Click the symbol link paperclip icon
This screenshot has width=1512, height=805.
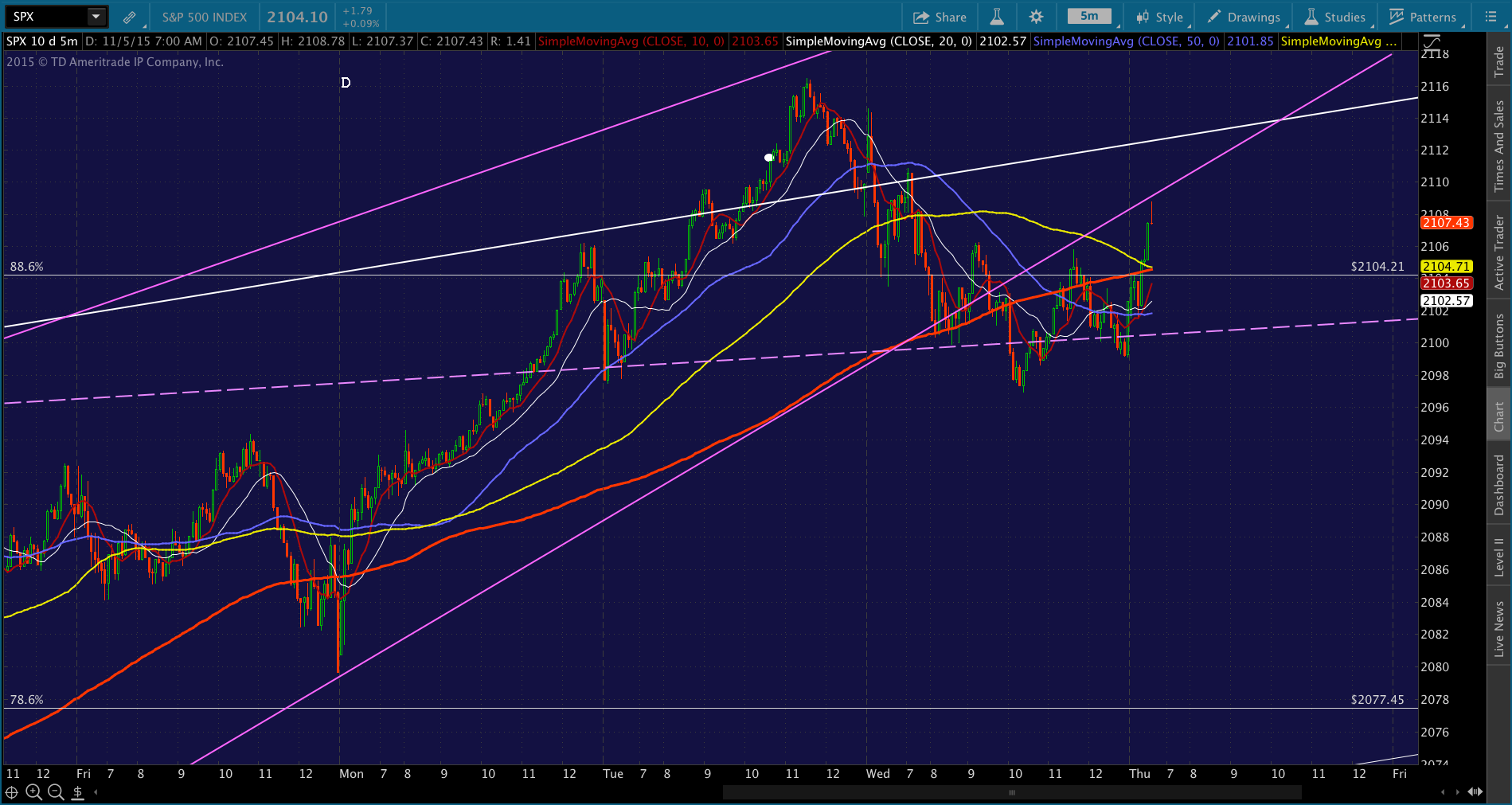(129, 17)
